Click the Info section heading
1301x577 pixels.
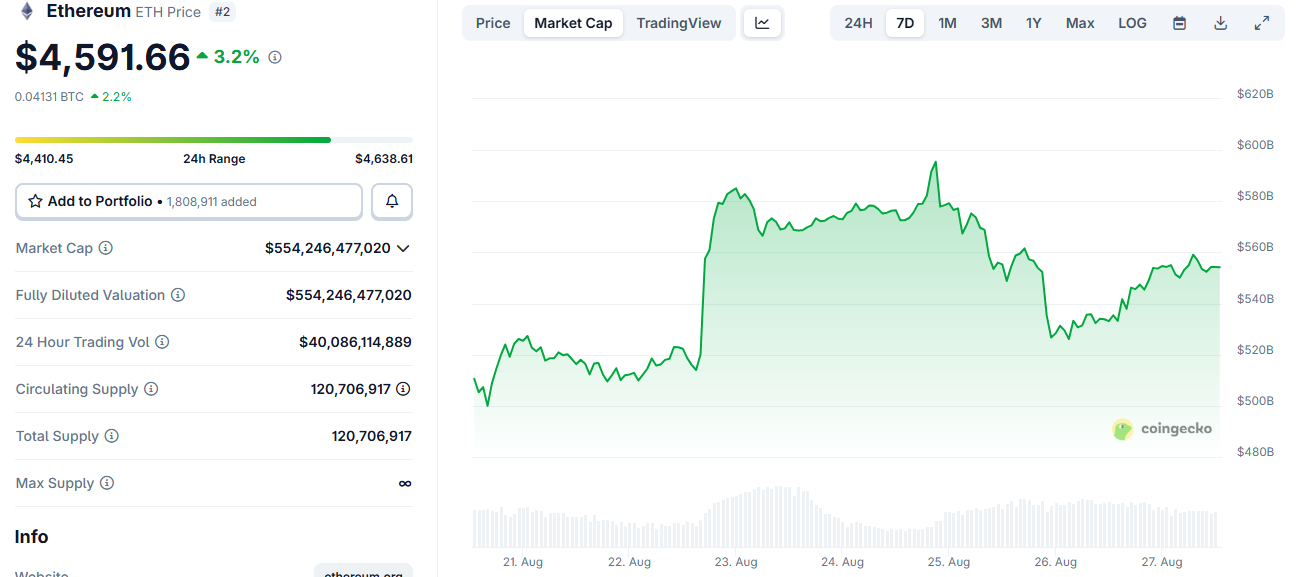click(x=31, y=537)
